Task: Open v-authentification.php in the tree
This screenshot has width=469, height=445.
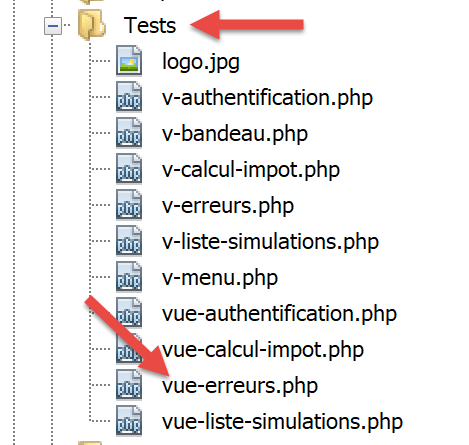Action: click(x=267, y=98)
